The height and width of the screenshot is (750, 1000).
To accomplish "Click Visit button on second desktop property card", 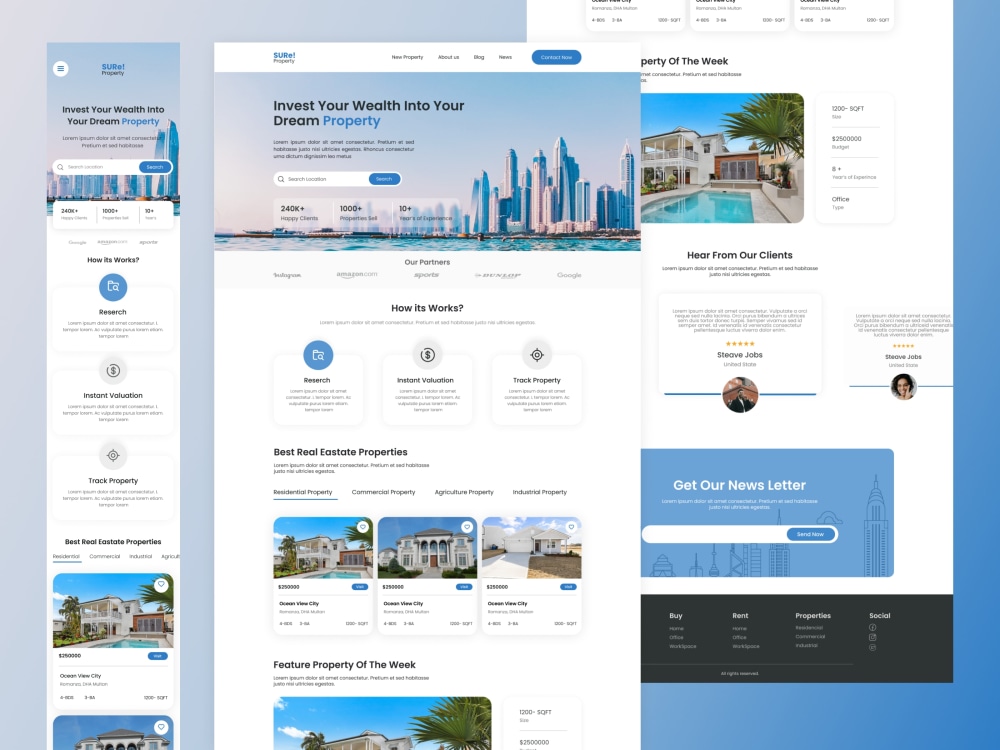I will 464,587.
